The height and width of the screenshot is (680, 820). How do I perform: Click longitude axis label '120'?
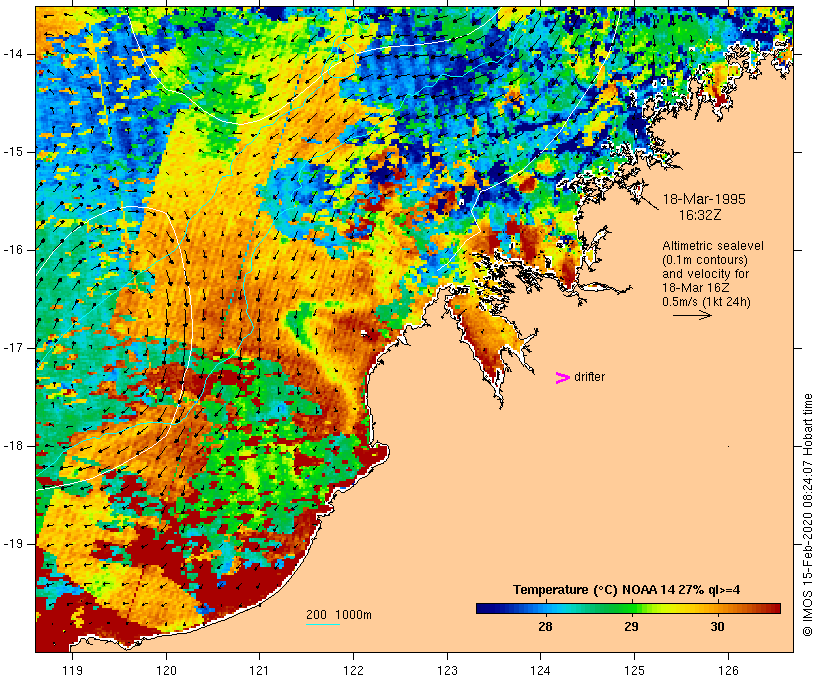166,671
